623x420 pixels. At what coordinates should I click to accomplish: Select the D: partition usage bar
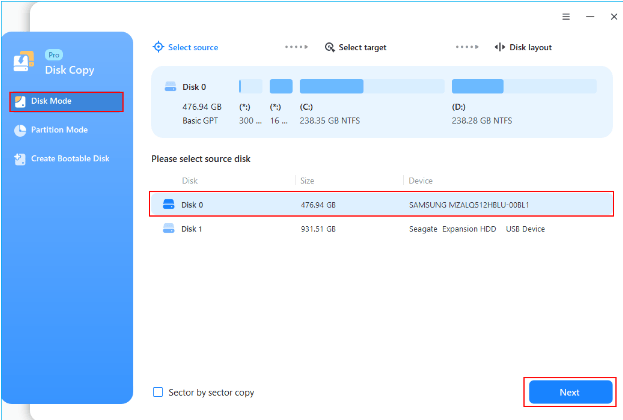click(524, 86)
